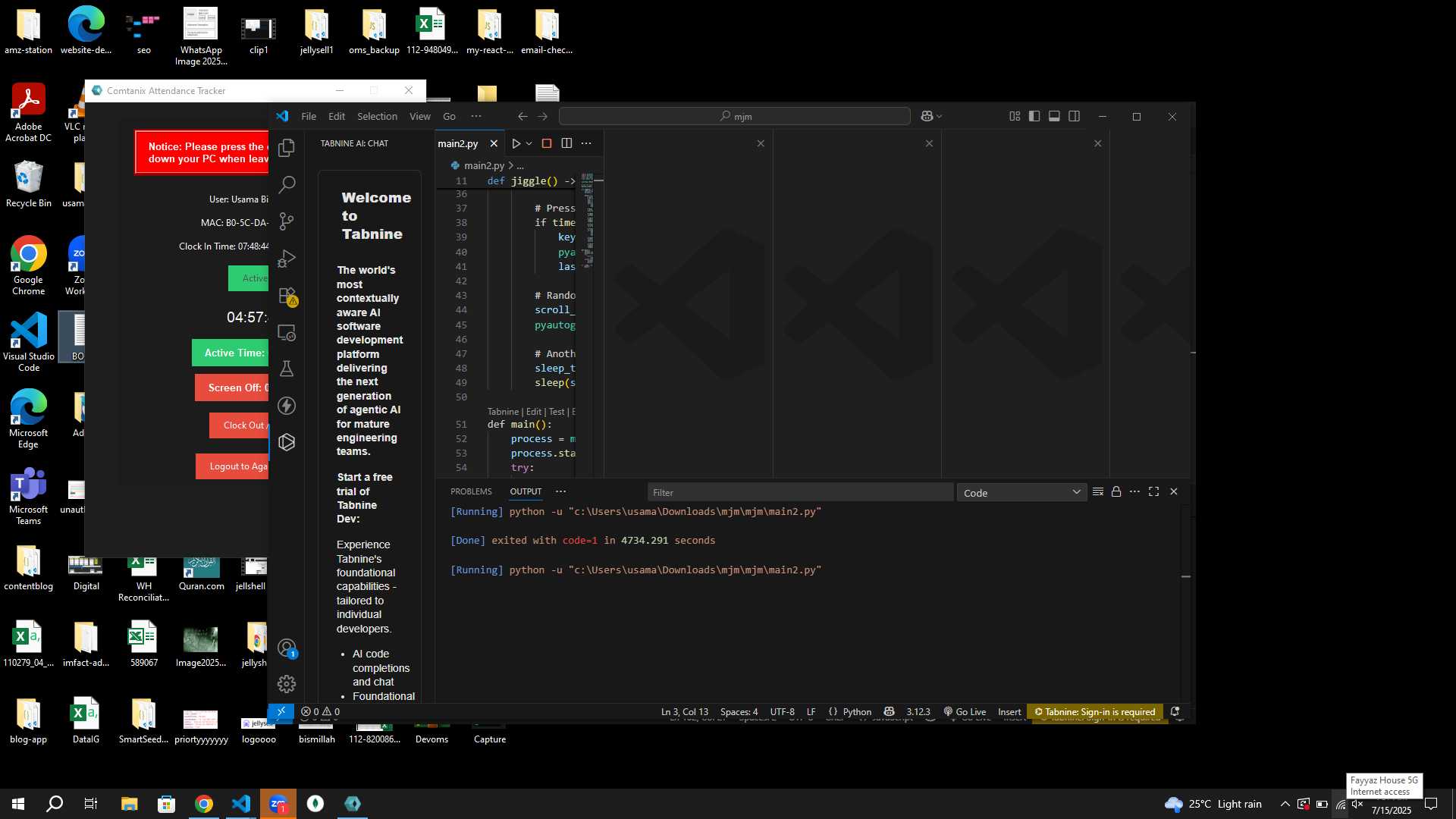The image size is (1456, 819).
Task: Open Windows Start menu
Action: [x=18, y=804]
